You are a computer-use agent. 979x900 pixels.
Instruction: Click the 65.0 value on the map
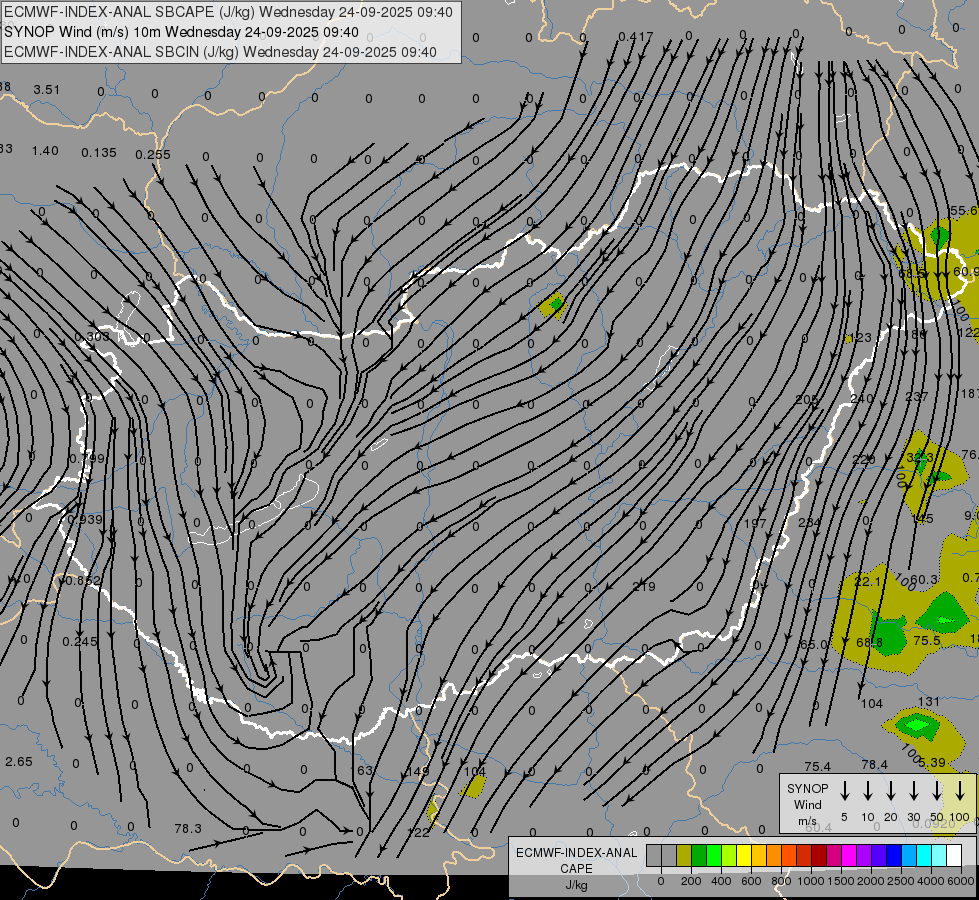[814, 644]
